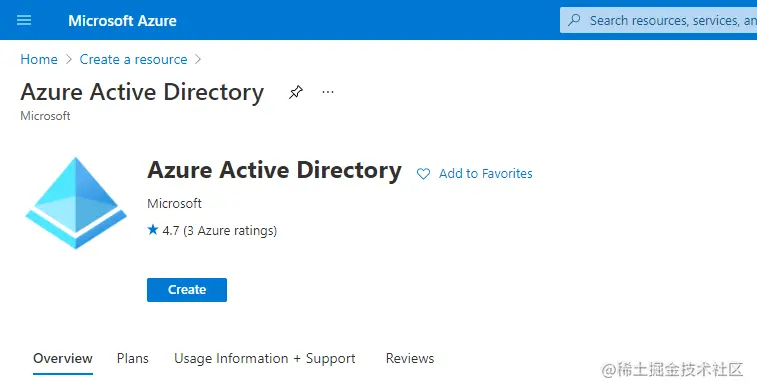
Task: Click the 4.7 (3 Azure ratings) text
Action: [220, 231]
